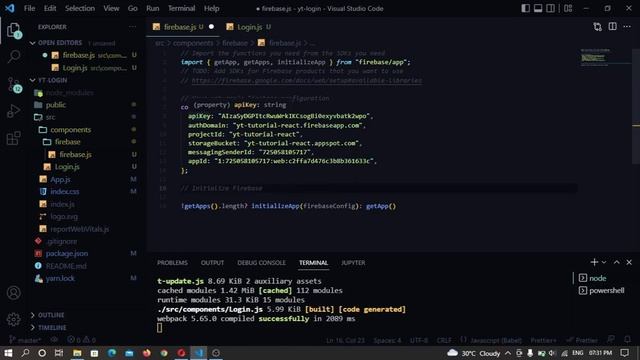Open the VS Code taskbar icon

[198, 353]
